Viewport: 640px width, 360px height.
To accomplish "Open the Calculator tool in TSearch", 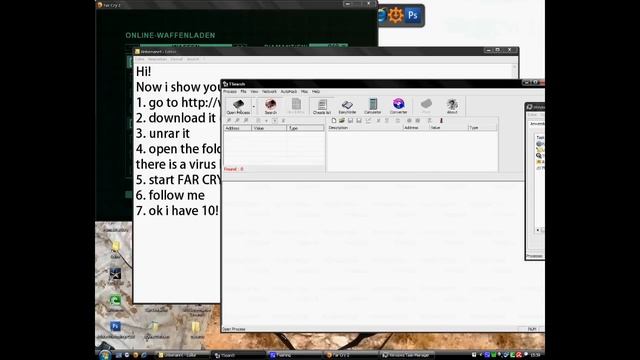I will [372, 106].
